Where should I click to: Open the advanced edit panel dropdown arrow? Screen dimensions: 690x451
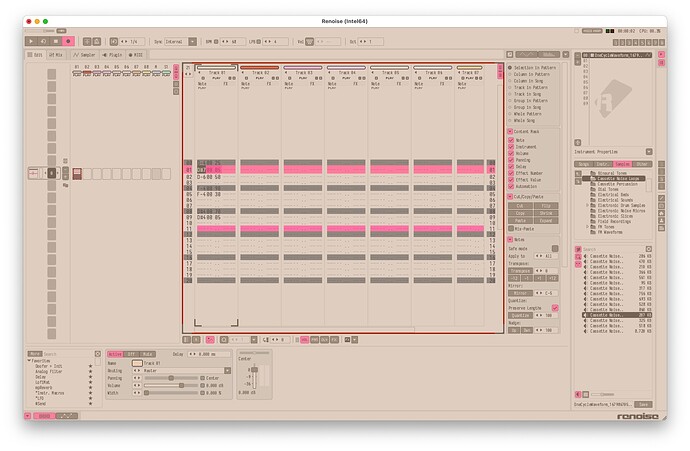tap(566, 55)
